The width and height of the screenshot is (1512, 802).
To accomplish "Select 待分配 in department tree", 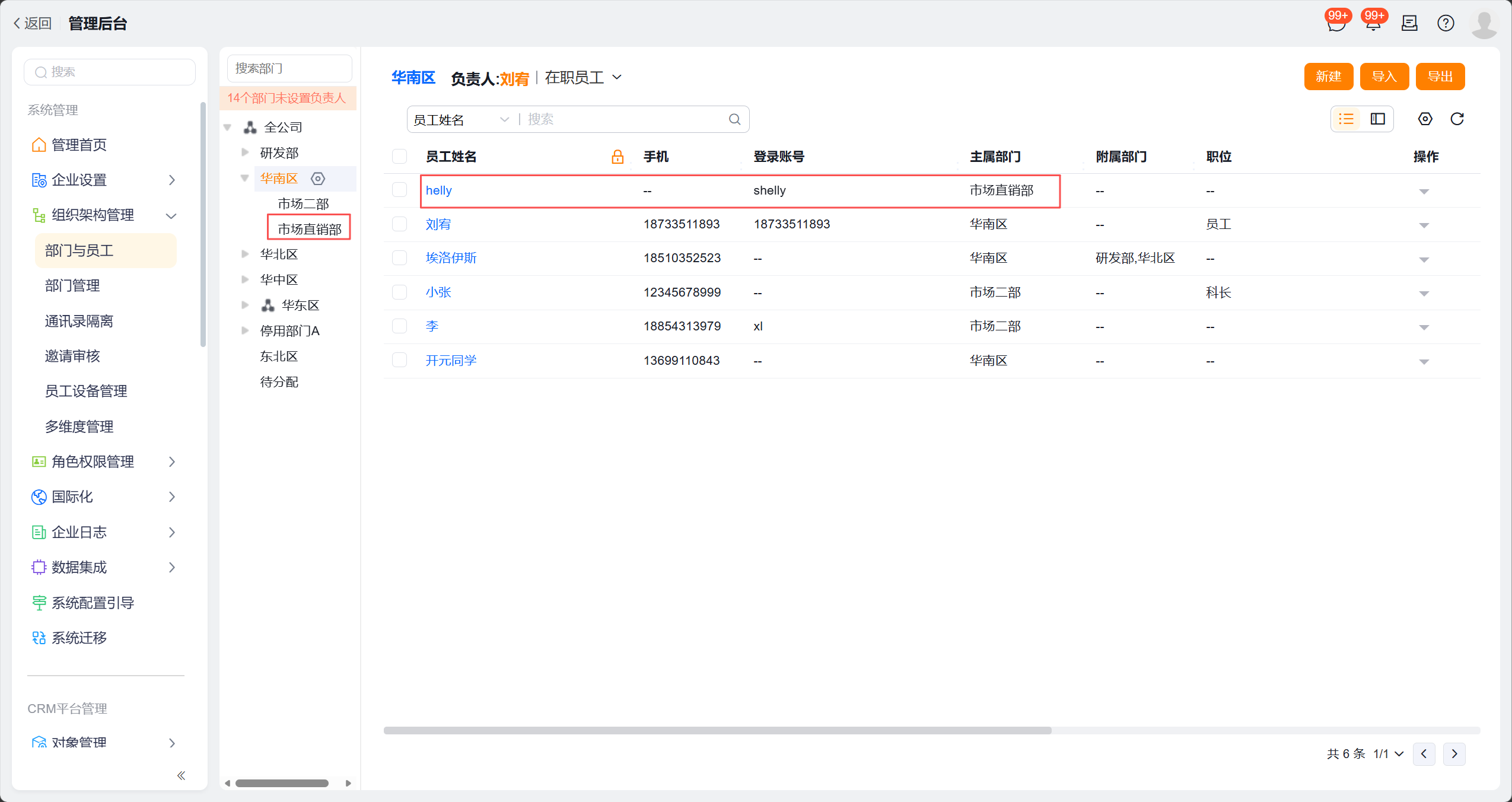I will pyautogui.click(x=279, y=381).
